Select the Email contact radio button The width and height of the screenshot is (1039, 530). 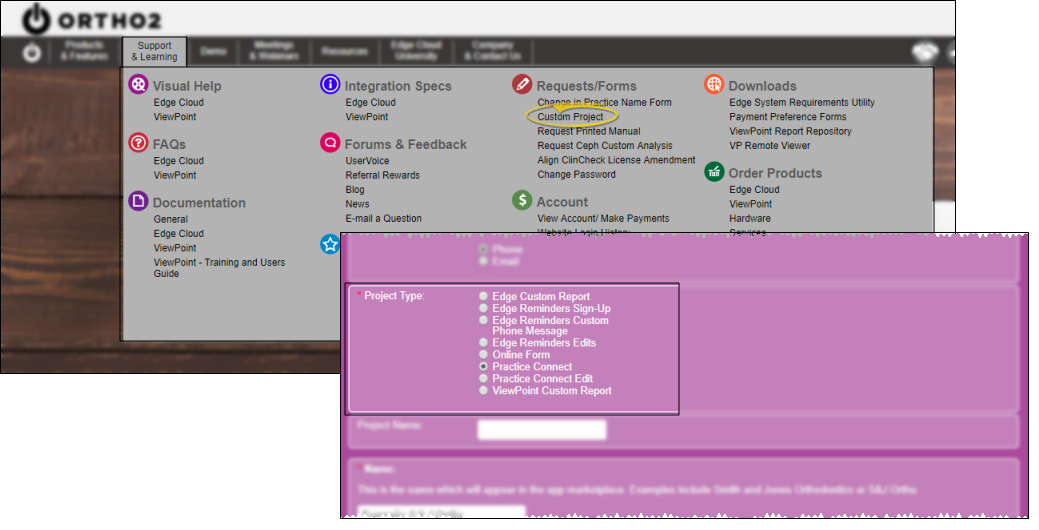click(x=484, y=262)
